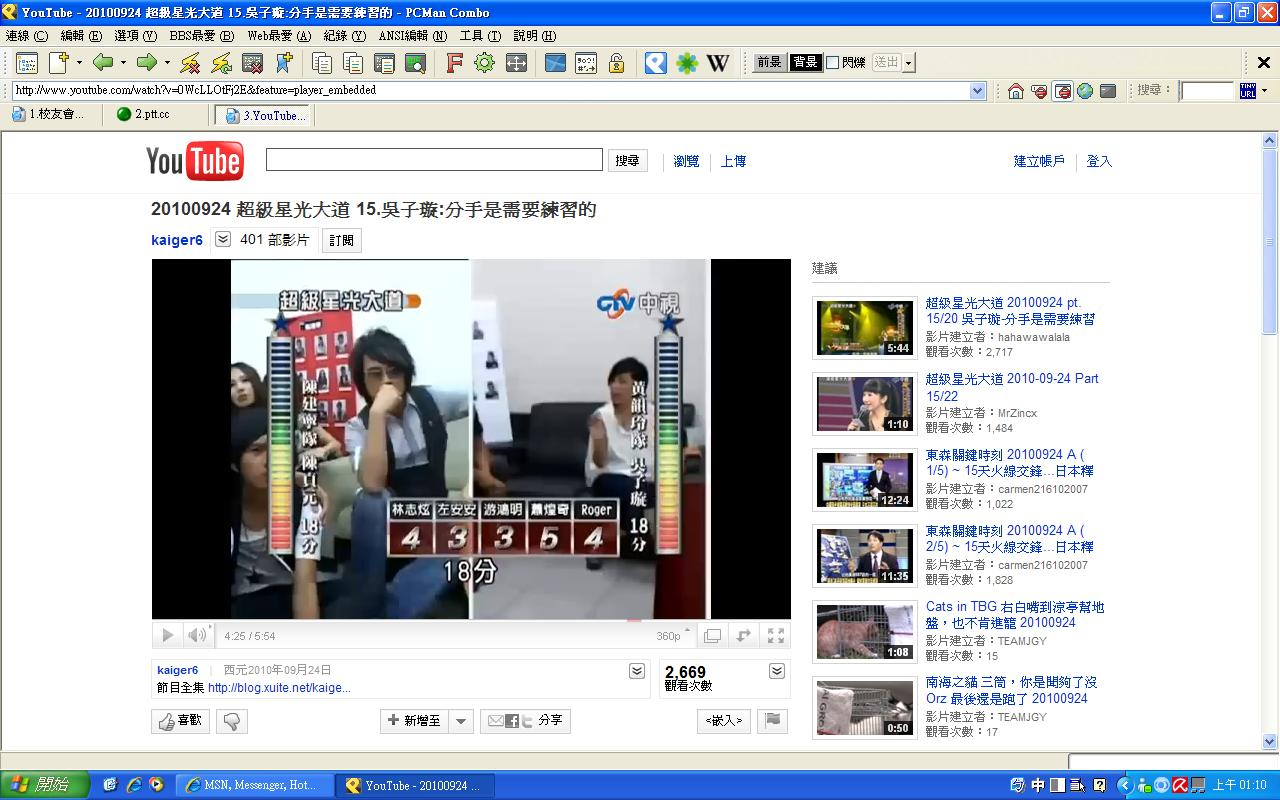Click the TinyURL icon
Image resolution: width=1280 pixels, height=800 pixels.
coord(1247,91)
